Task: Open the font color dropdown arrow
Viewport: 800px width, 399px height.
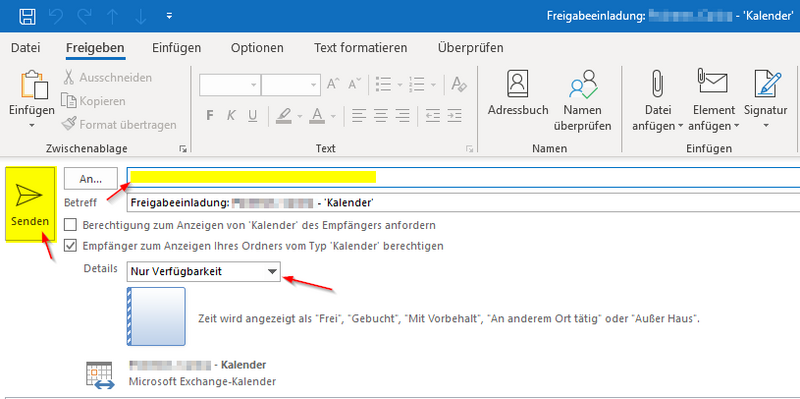Action: click(333, 116)
